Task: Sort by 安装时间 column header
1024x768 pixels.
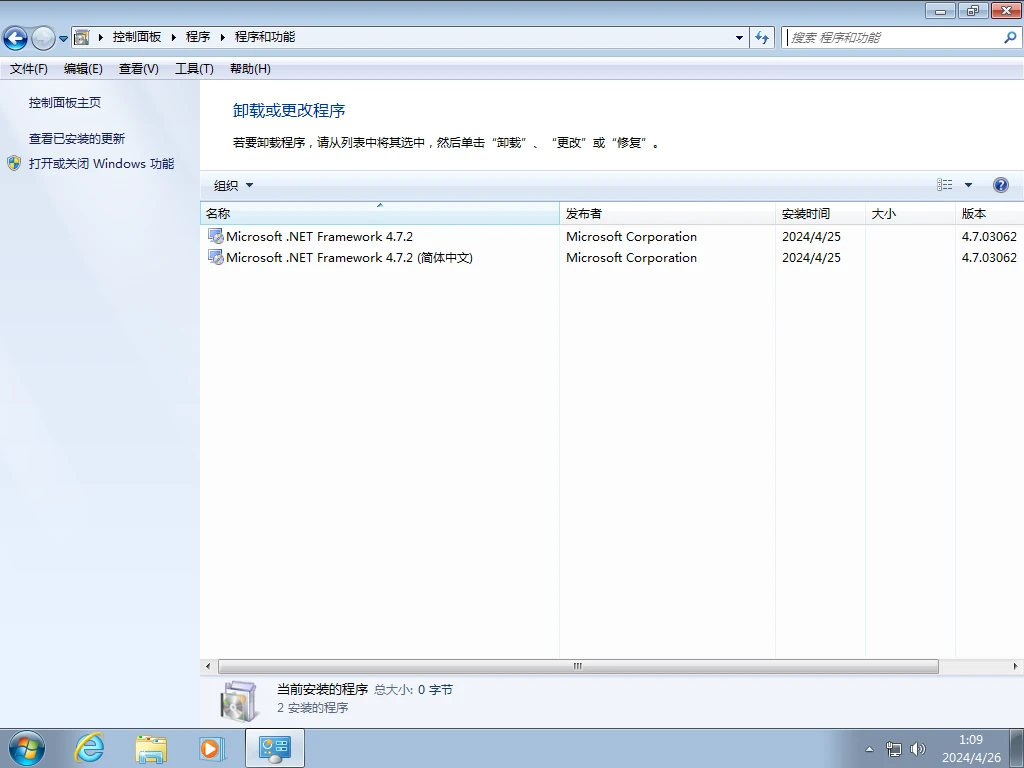Action: [820, 214]
